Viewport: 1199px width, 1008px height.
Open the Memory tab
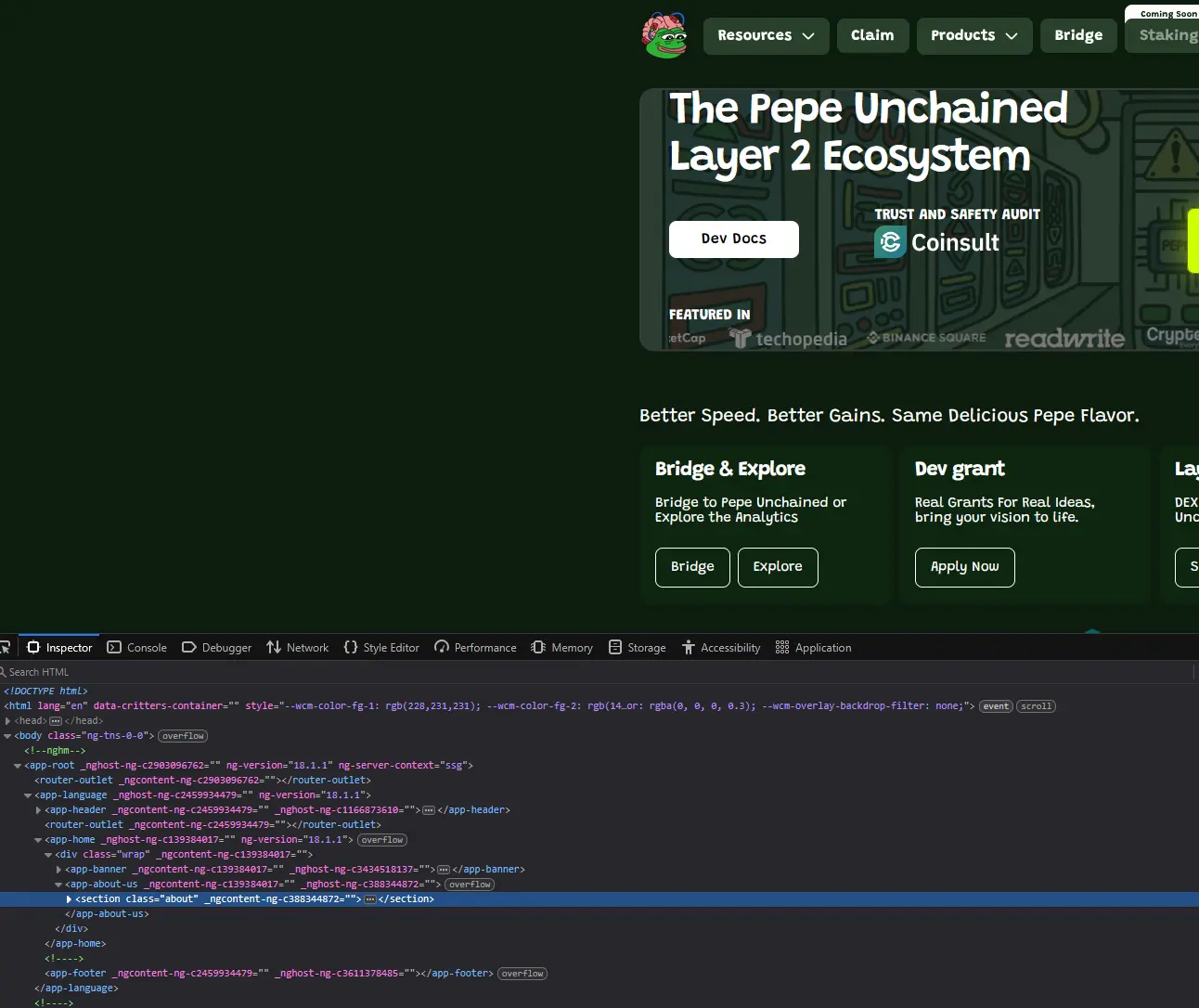[561, 648]
